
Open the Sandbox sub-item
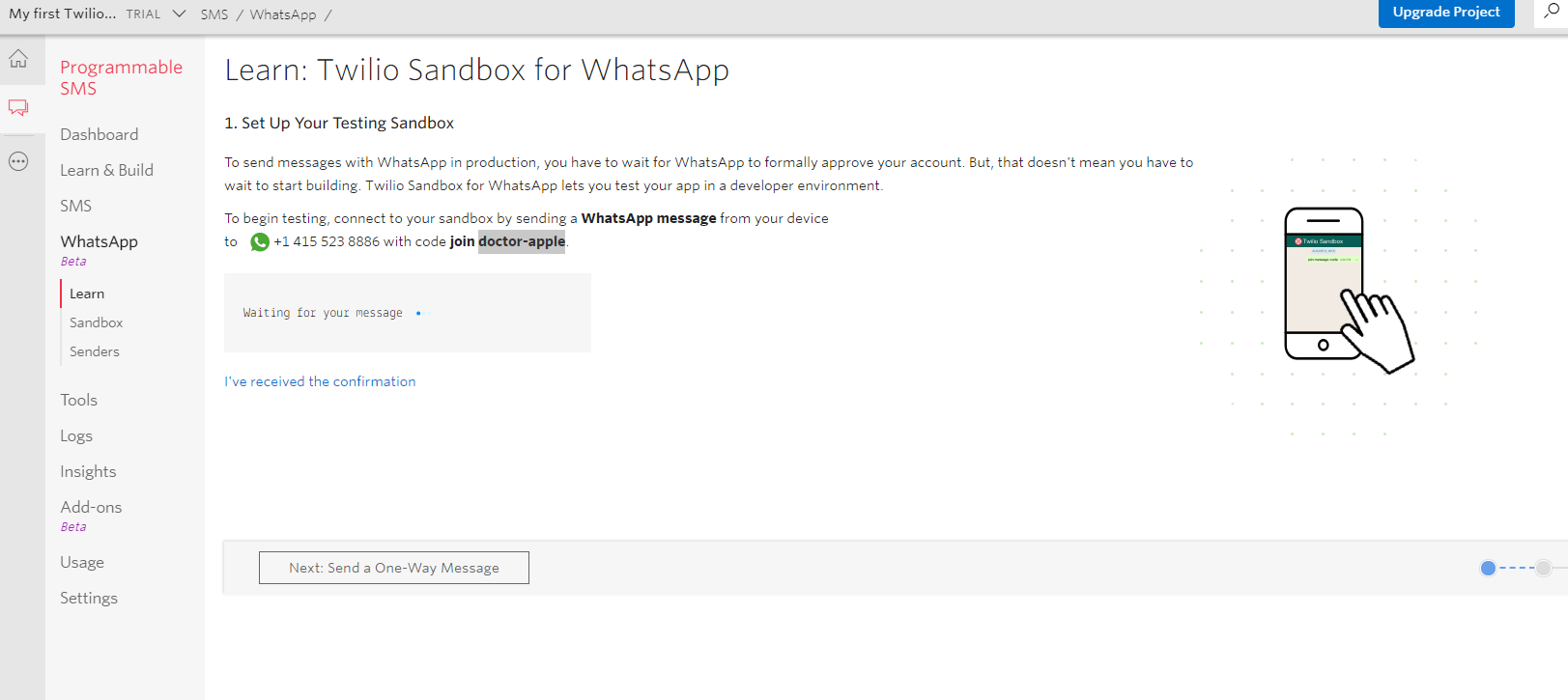click(96, 322)
